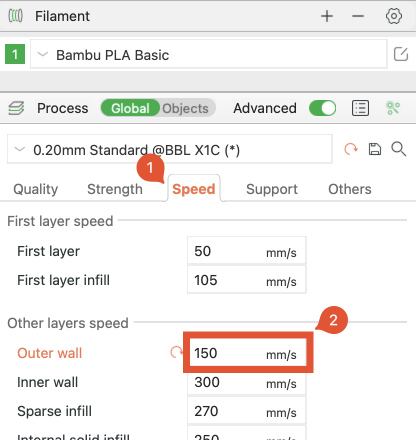Open the 0.20mm Standard preset dropdown
Image resolution: width=416 pixels, height=440 pixels.
coord(170,149)
